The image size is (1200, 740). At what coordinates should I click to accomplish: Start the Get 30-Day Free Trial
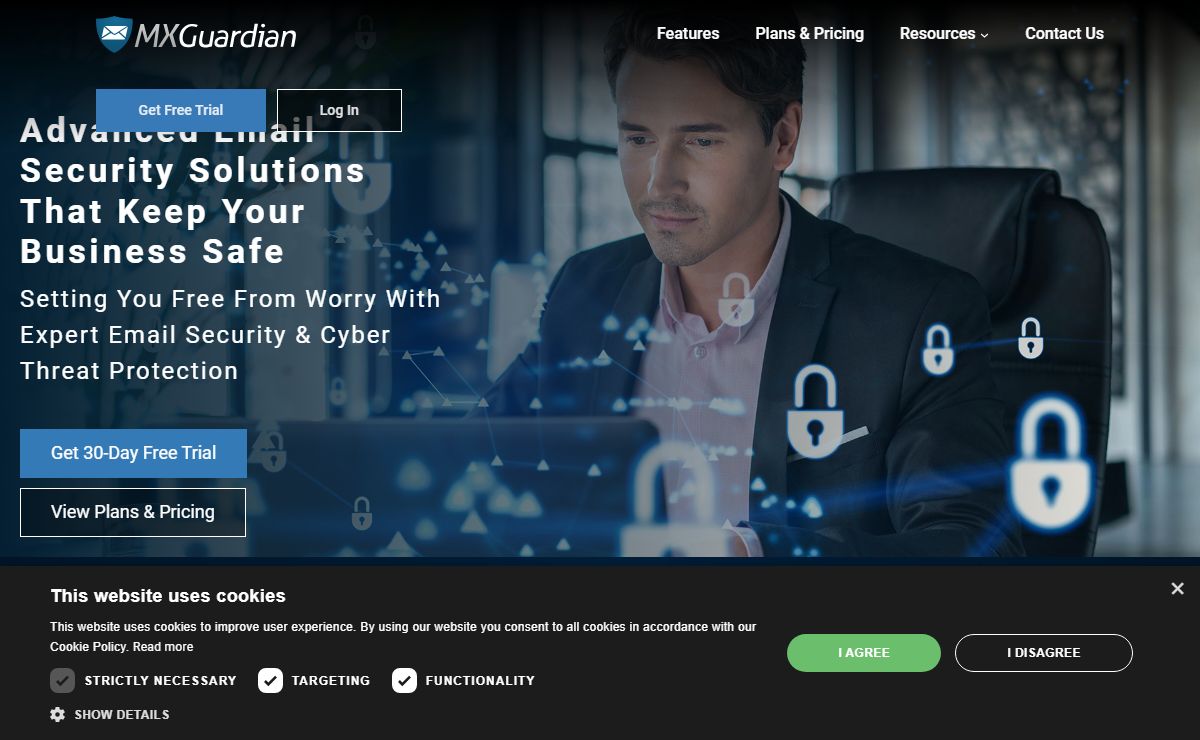(133, 453)
